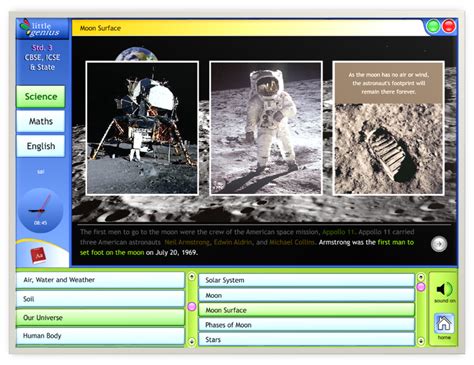Select the Solar System topic
474x365 pixels.
click(307, 280)
